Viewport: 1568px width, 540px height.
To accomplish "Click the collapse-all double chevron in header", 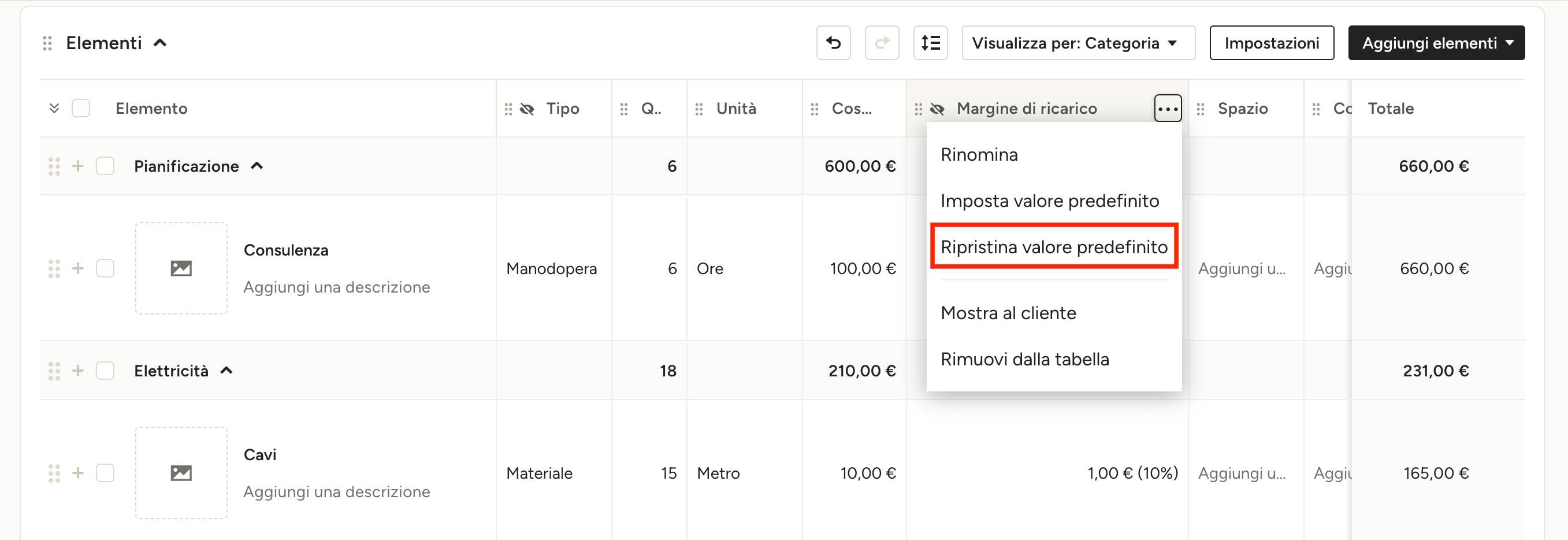I will pyautogui.click(x=54, y=108).
